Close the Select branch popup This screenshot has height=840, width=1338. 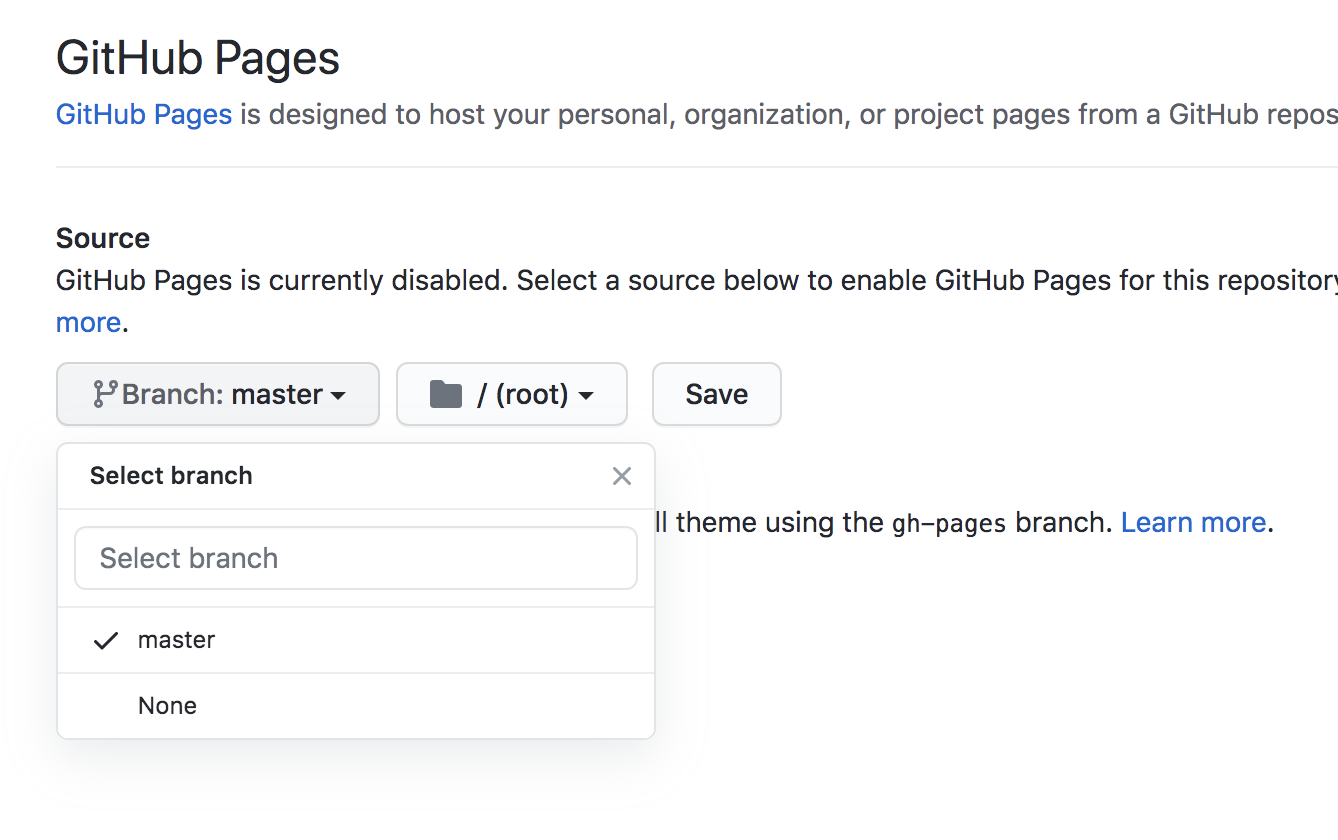click(x=622, y=476)
